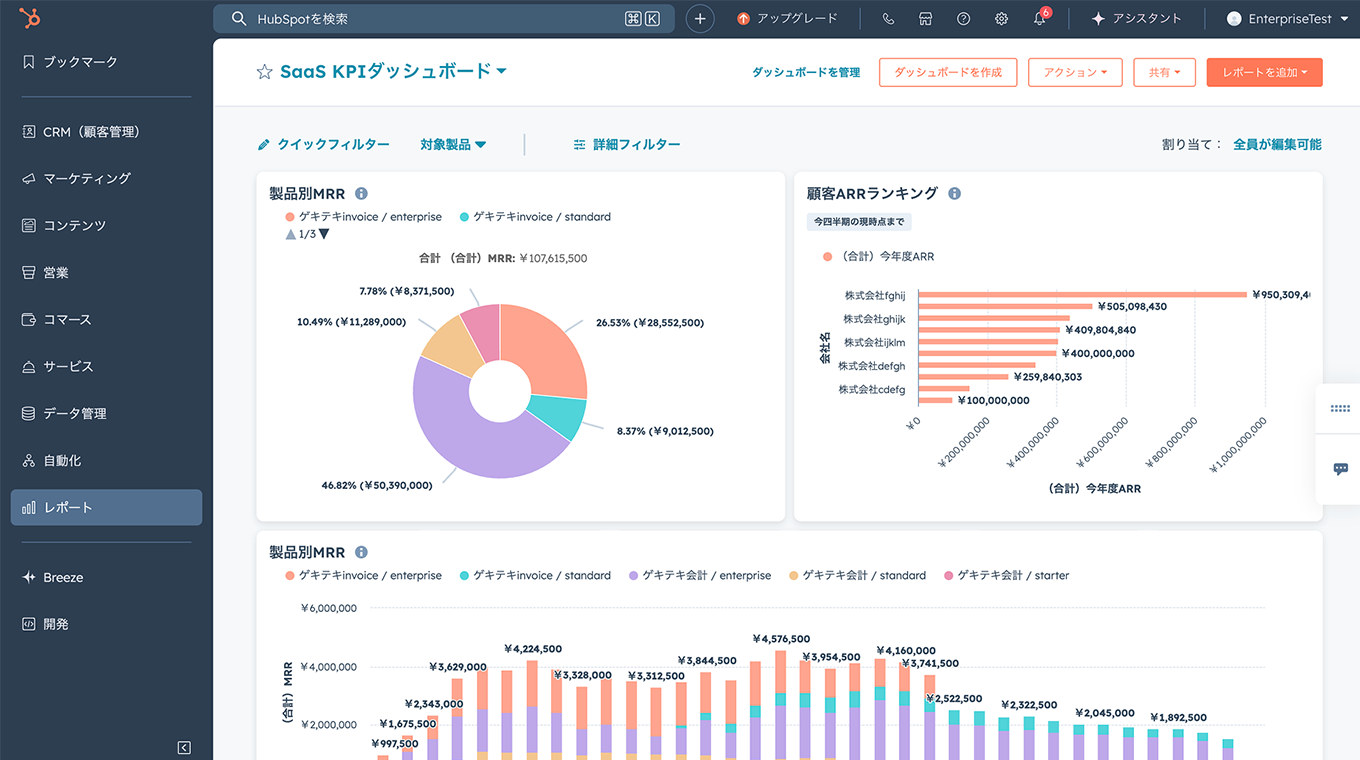Open the アクション dropdown menu
This screenshot has width=1360, height=760.
click(x=1075, y=73)
